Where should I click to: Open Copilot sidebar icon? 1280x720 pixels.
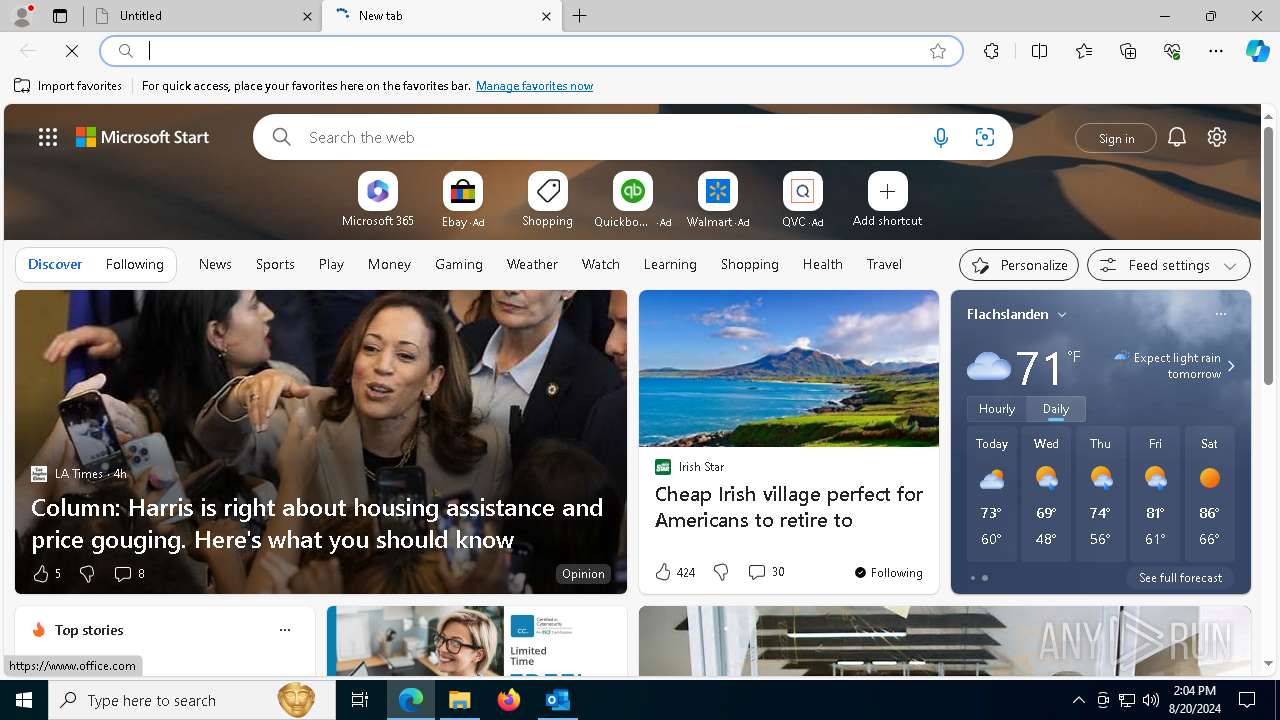coord(1257,51)
